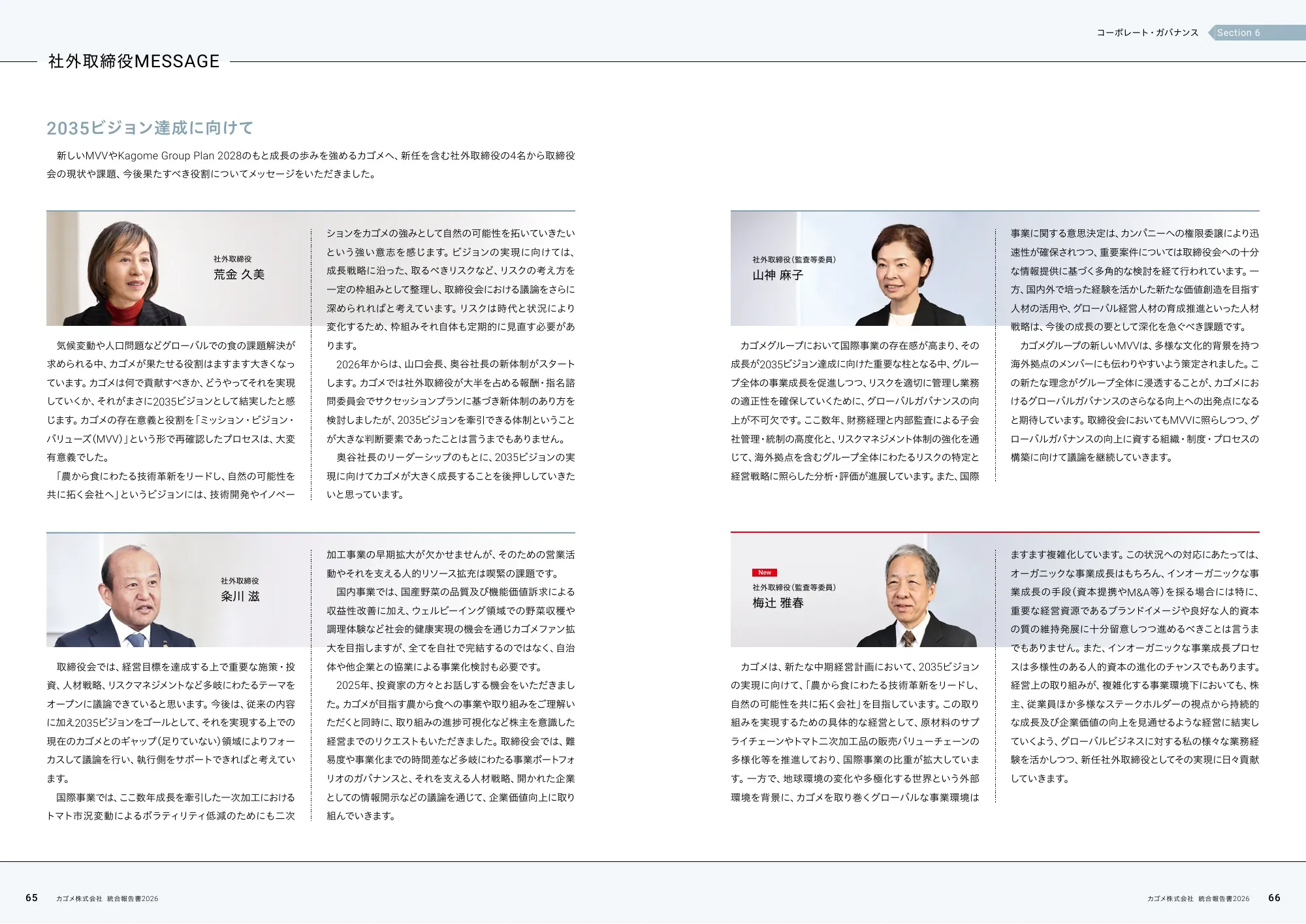Image resolution: width=1306 pixels, height=924 pixels.
Task: Click the name 荒金 久美
Action: pos(239,274)
